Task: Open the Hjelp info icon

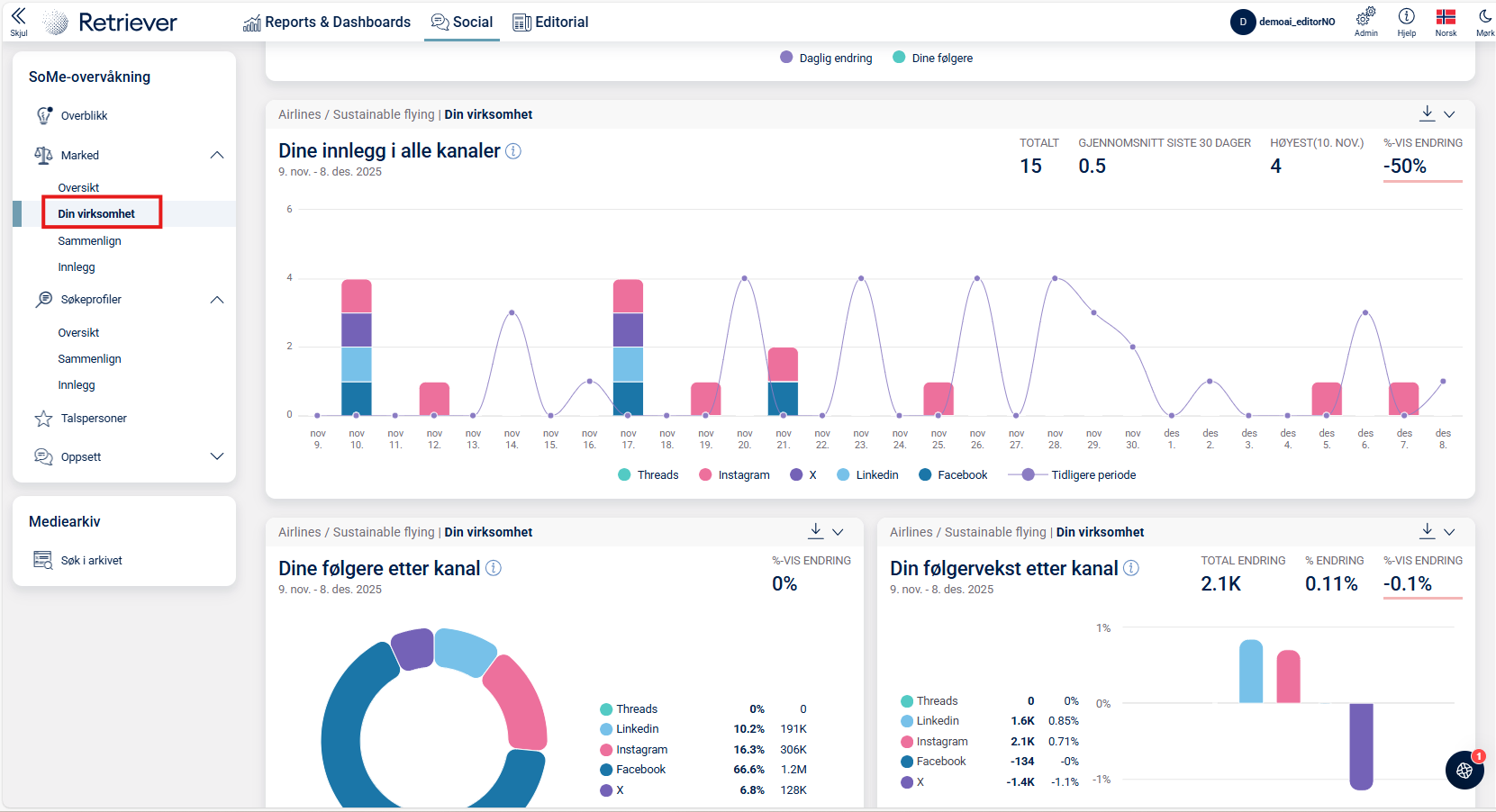Action: (1406, 16)
